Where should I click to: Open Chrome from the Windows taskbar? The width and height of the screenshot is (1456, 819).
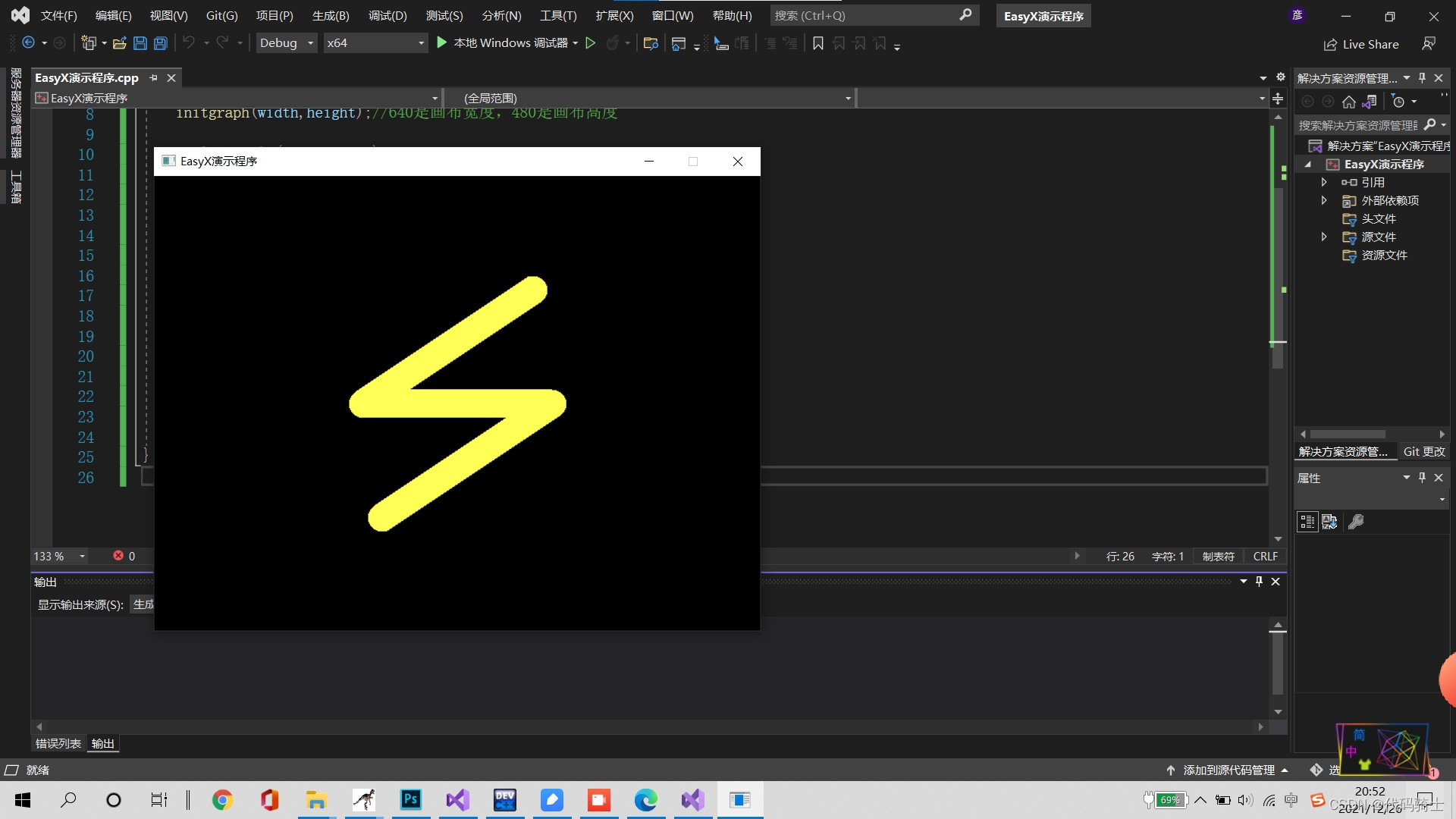coord(222,800)
